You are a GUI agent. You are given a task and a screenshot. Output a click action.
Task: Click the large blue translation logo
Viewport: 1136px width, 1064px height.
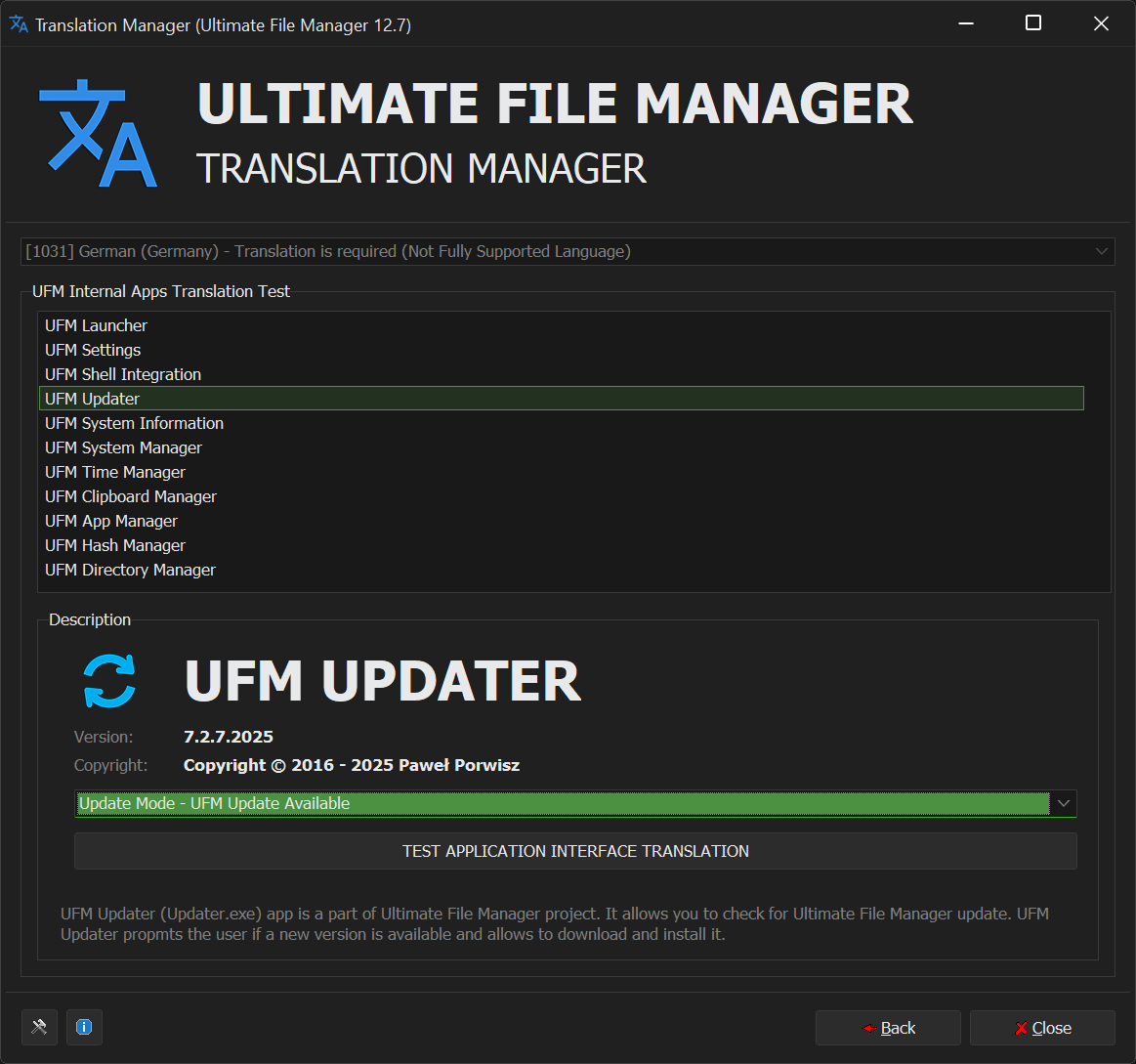pyautogui.click(x=98, y=134)
